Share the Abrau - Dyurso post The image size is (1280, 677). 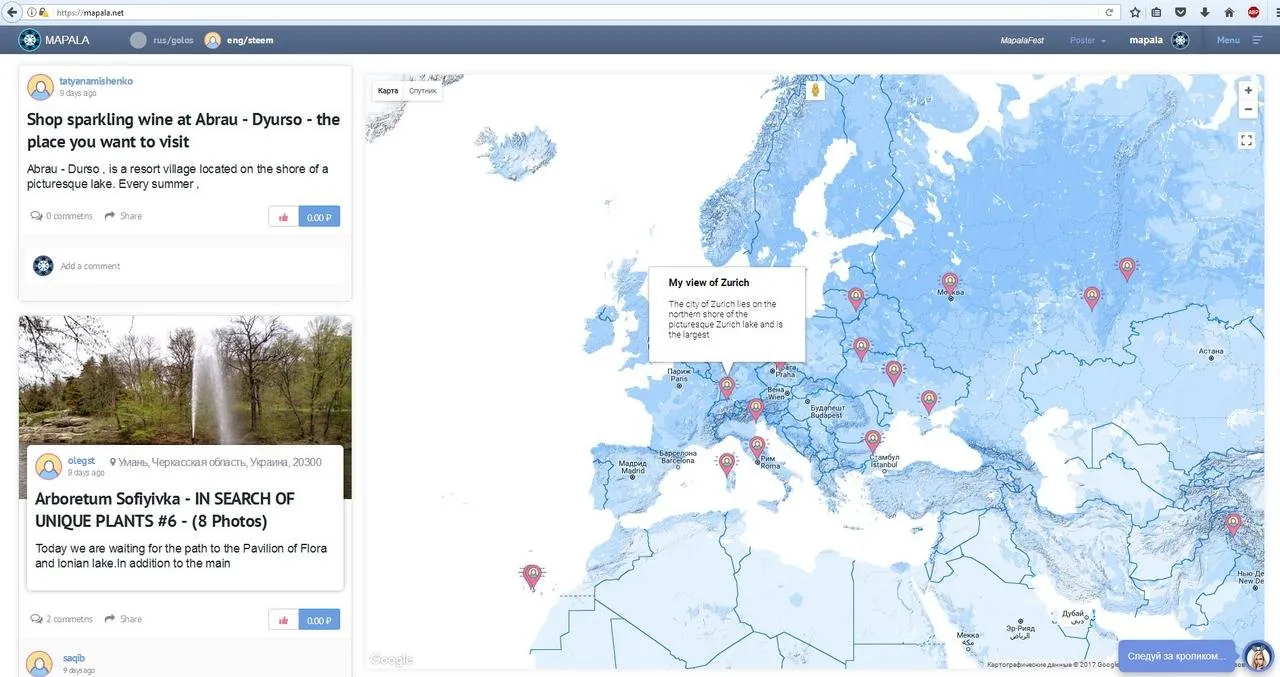click(x=123, y=216)
